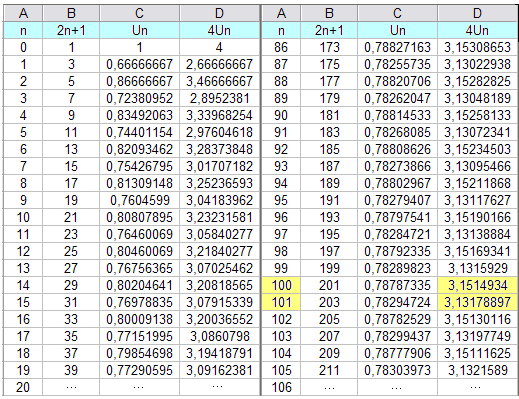Image resolution: width=519 pixels, height=399 pixels.
Task: Click the cell with value 0,7604599
Action: [x=139, y=200]
